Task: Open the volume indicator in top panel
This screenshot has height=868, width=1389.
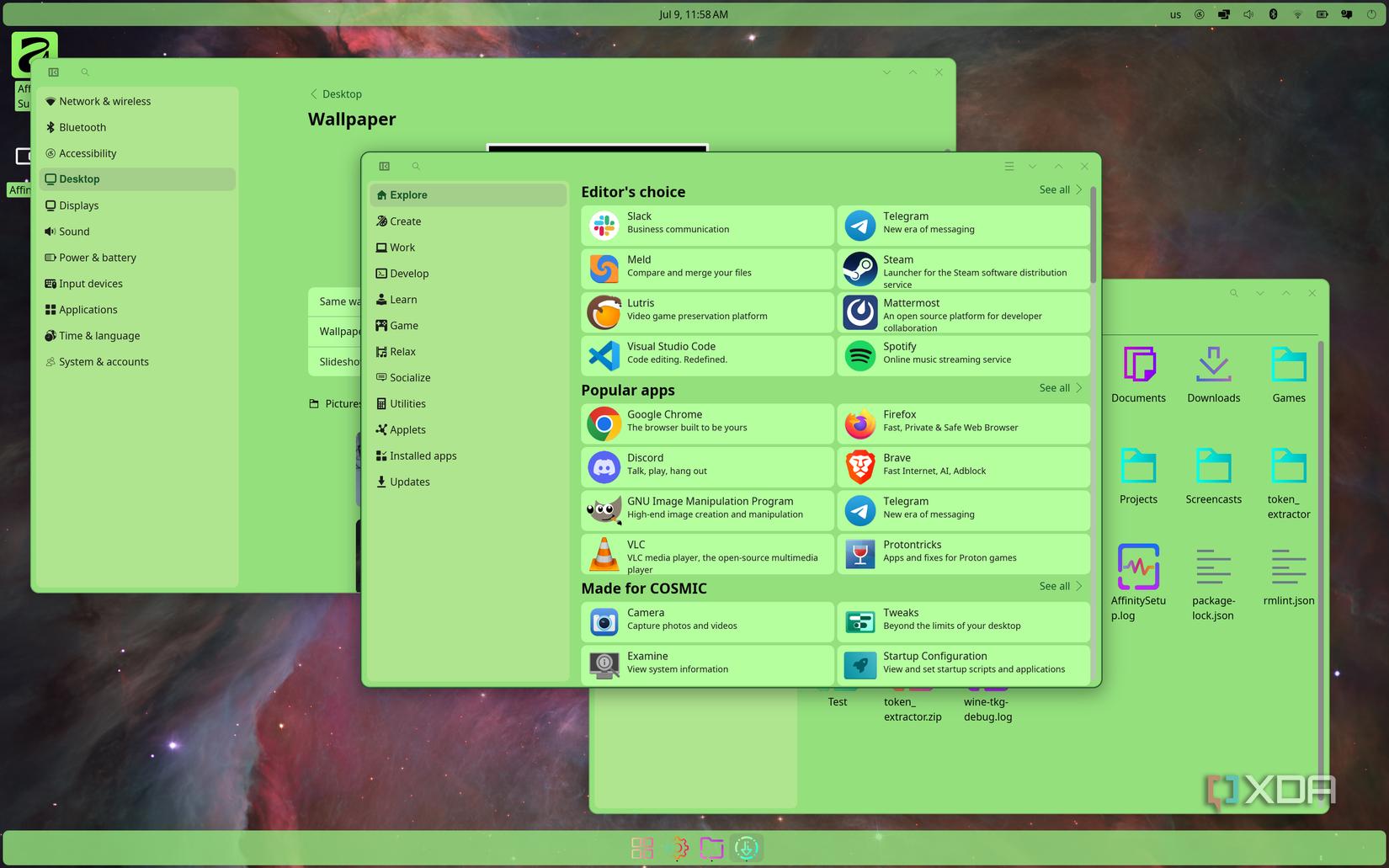Action: (x=1248, y=14)
